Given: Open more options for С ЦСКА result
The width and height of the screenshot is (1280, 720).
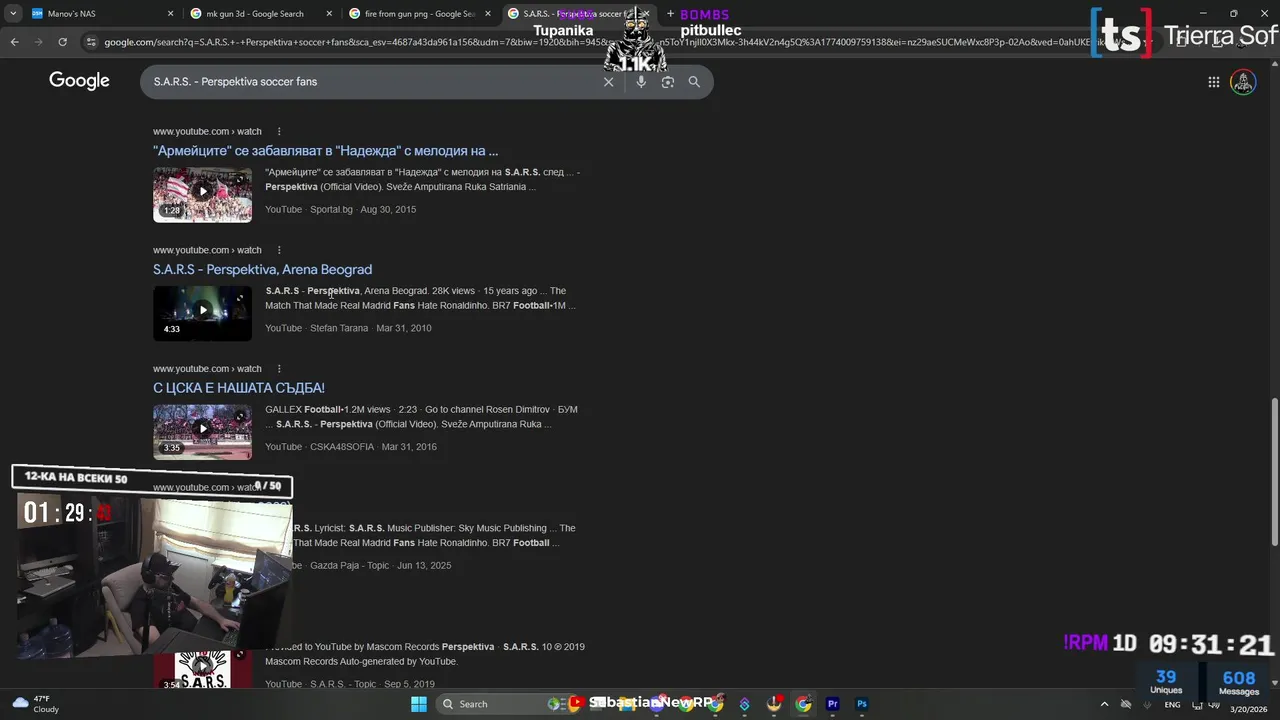Looking at the screenshot, I should (x=279, y=368).
